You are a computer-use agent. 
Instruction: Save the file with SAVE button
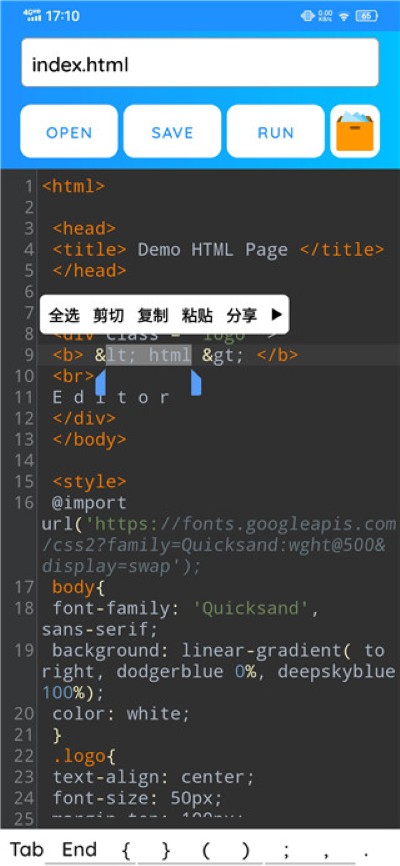tap(172, 131)
